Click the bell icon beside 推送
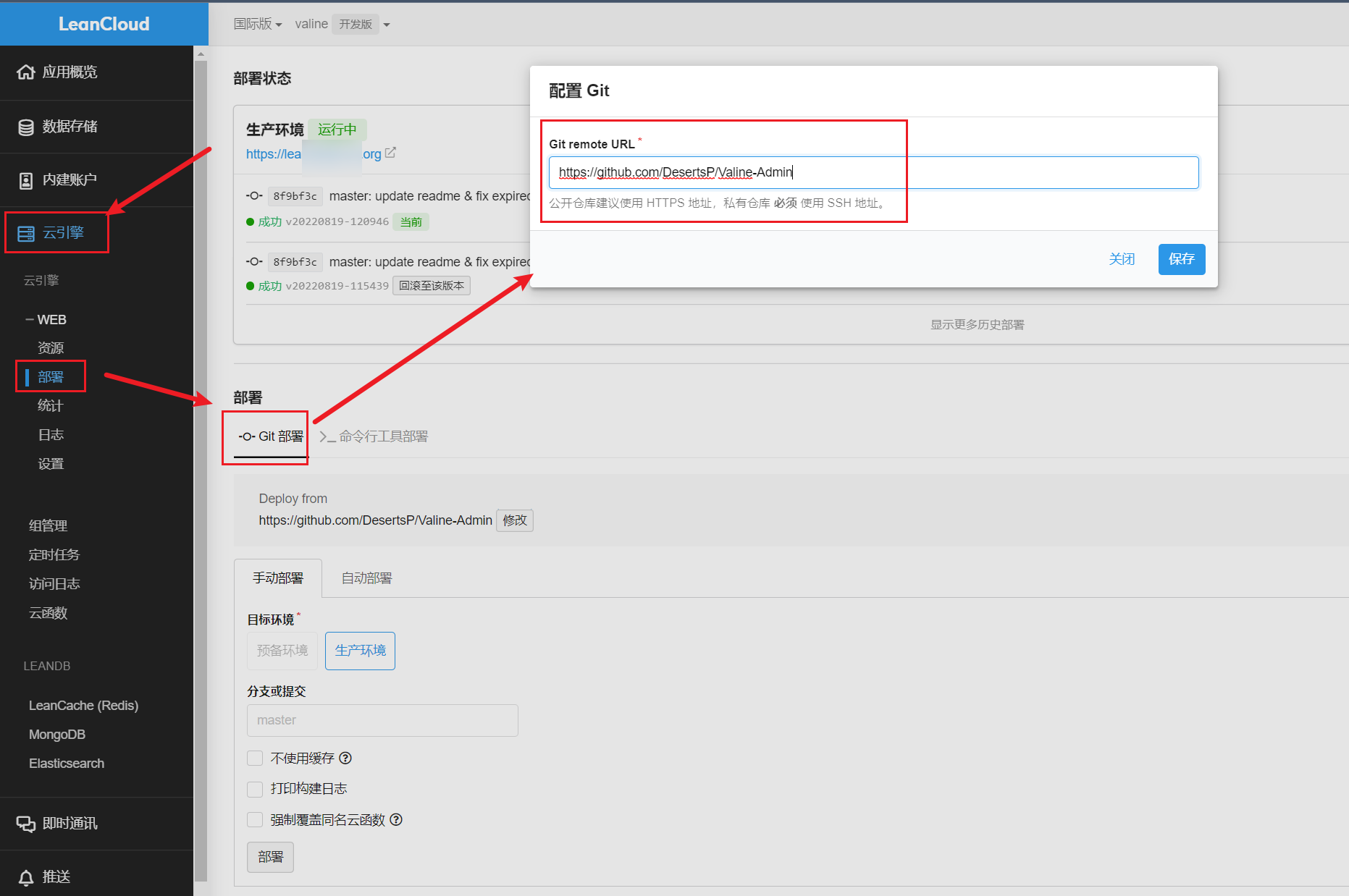Viewport: 1349px width, 896px height. 26,877
